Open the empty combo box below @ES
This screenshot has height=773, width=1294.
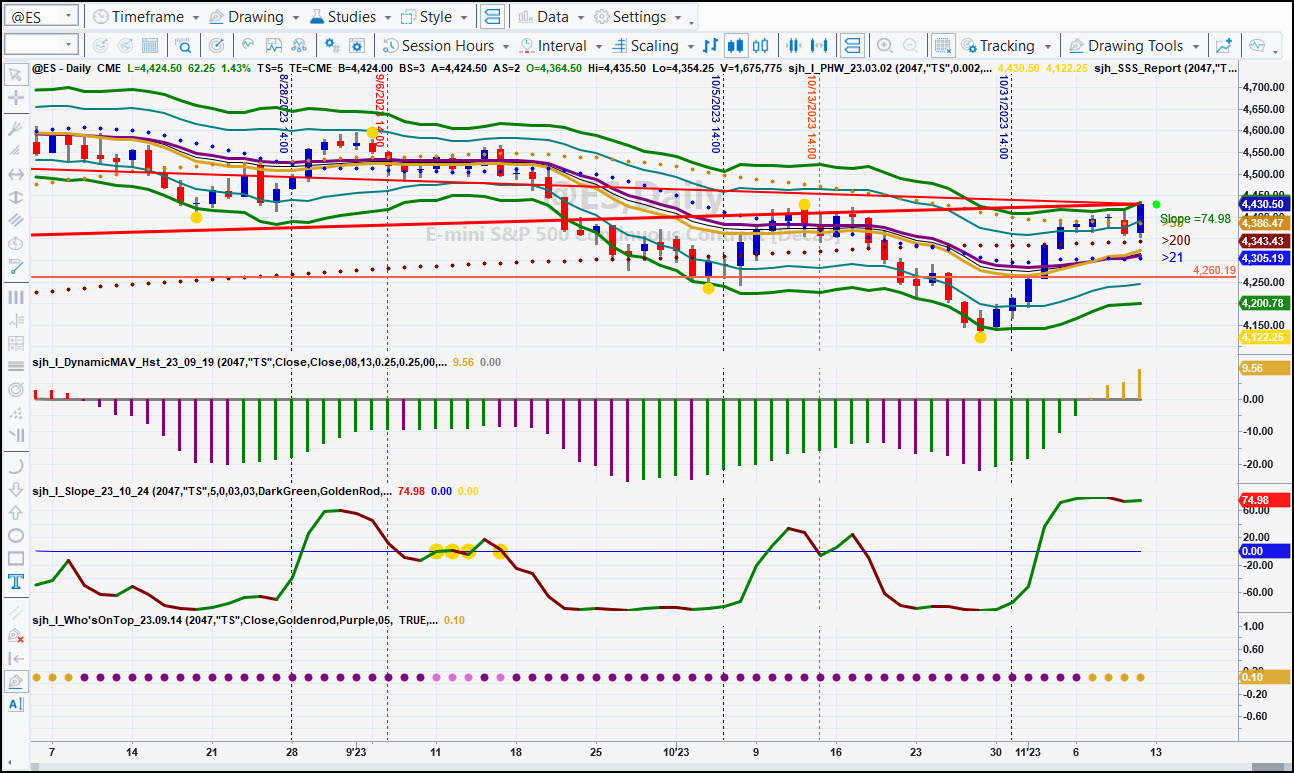tap(41, 44)
